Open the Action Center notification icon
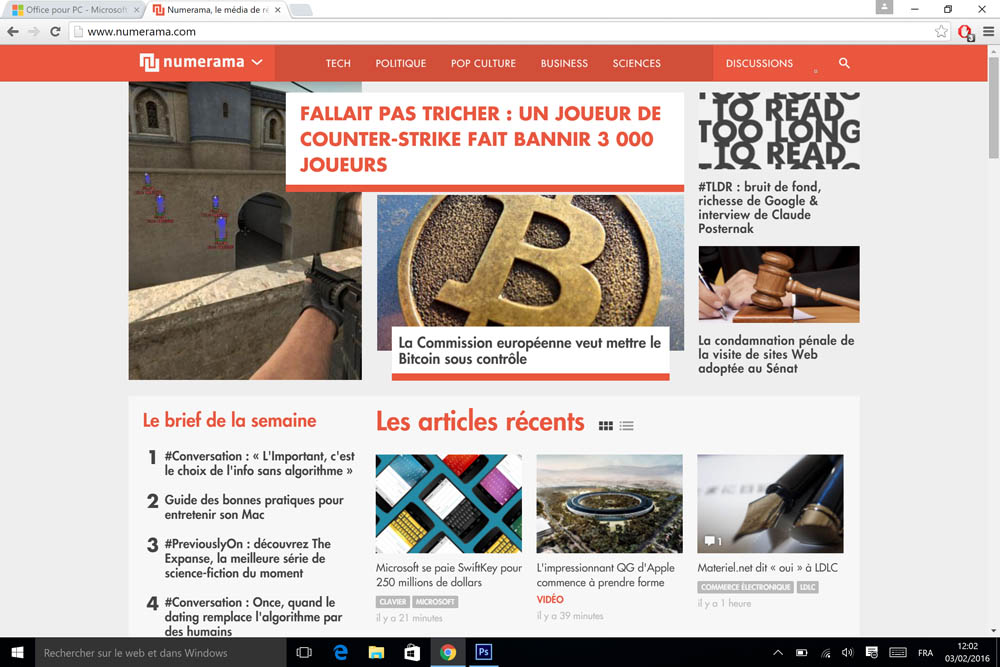 (871, 652)
